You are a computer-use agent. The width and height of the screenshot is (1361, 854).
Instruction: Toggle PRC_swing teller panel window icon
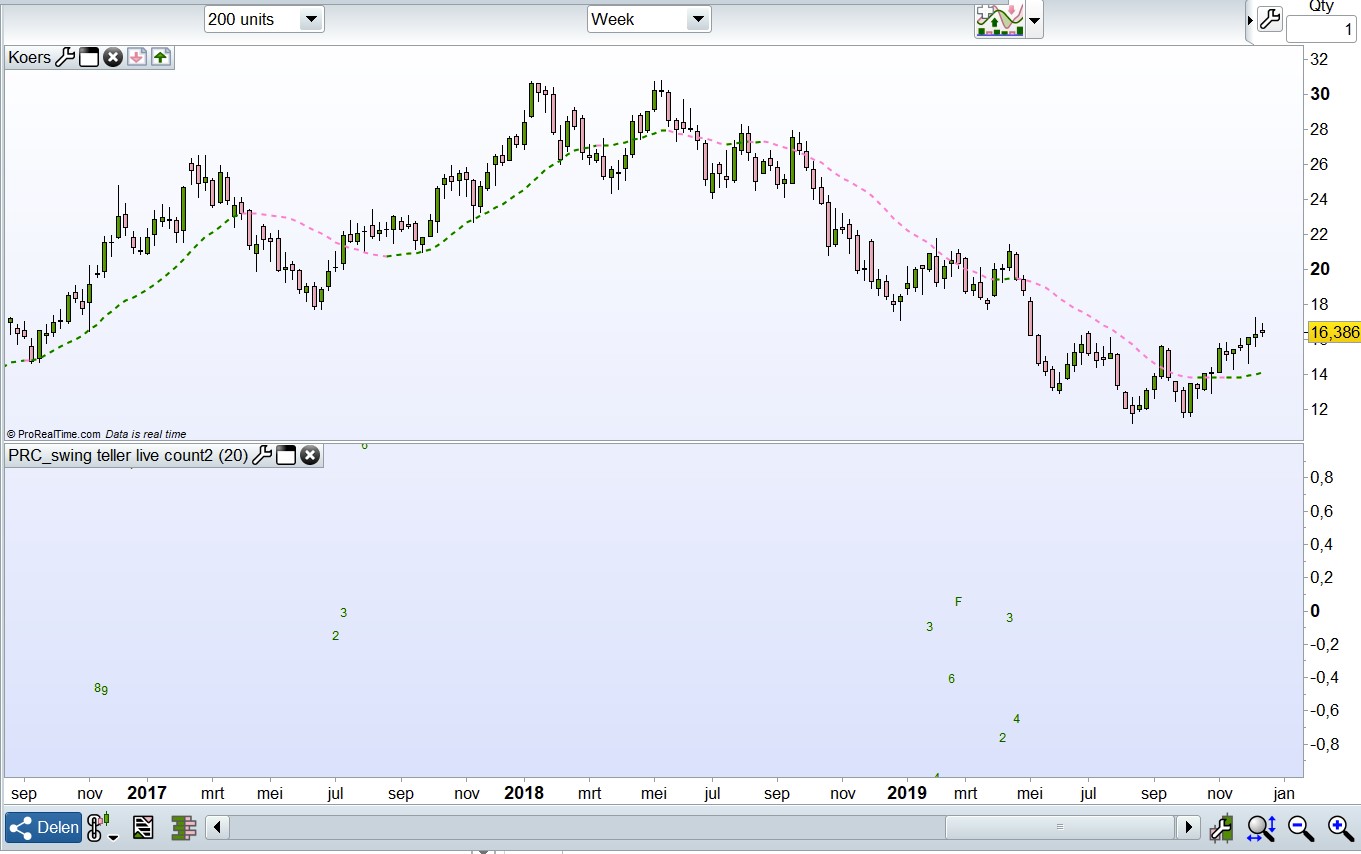pos(286,456)
